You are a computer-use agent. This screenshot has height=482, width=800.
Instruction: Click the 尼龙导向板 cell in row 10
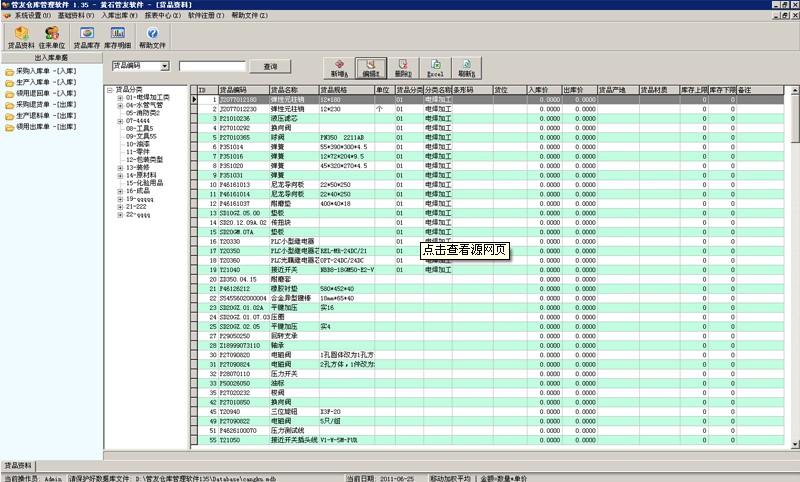[294, 185]
